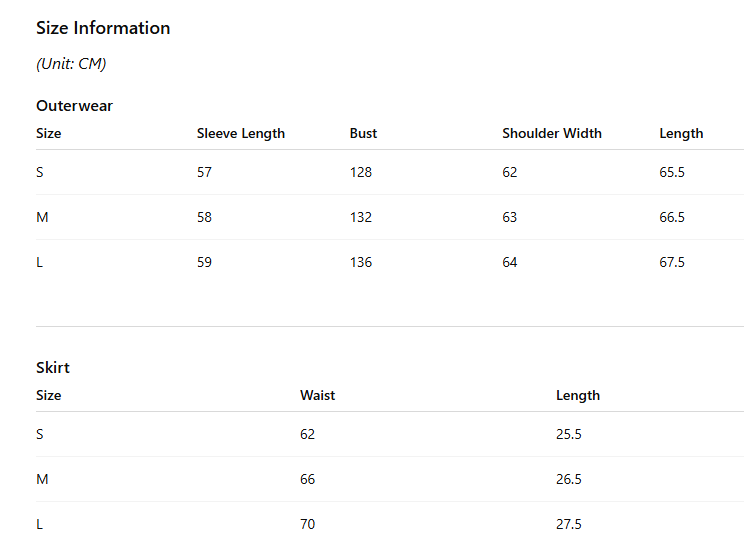Select skirt length value 27.5
The height and width of the screenshot is (559, 744).
(x=568, y=524)
